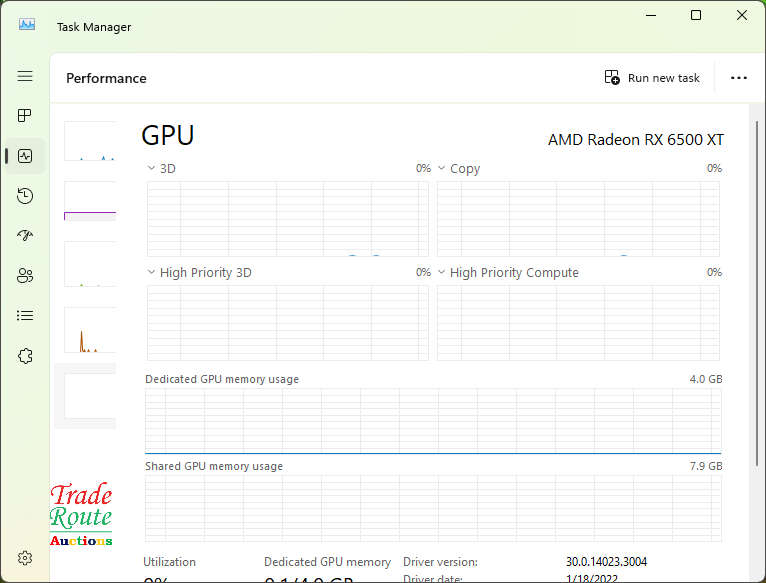
Task: Open the hamburger navigation menu
Action: click(25, 76)
